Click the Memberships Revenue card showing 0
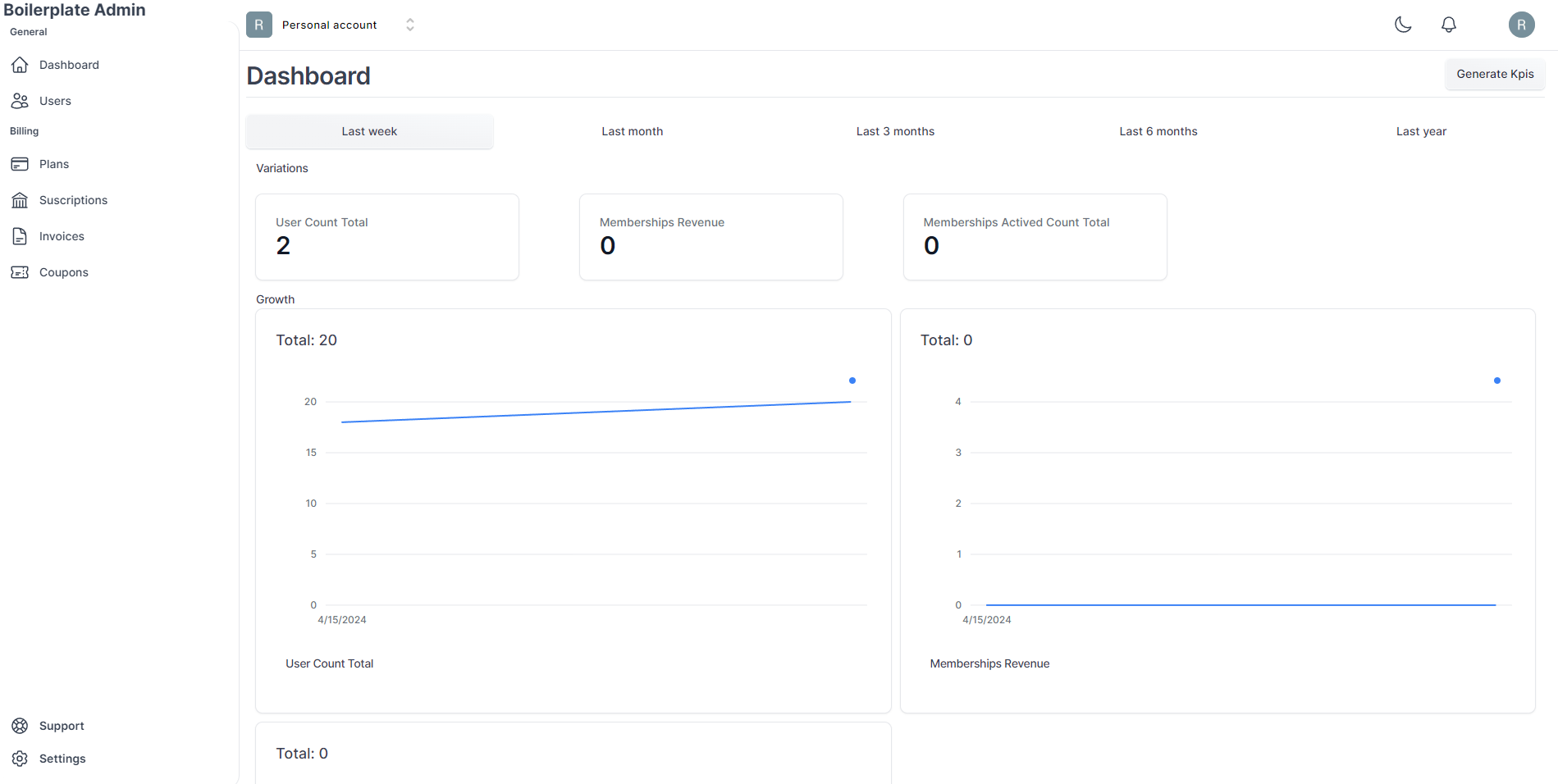 point(711,237)
